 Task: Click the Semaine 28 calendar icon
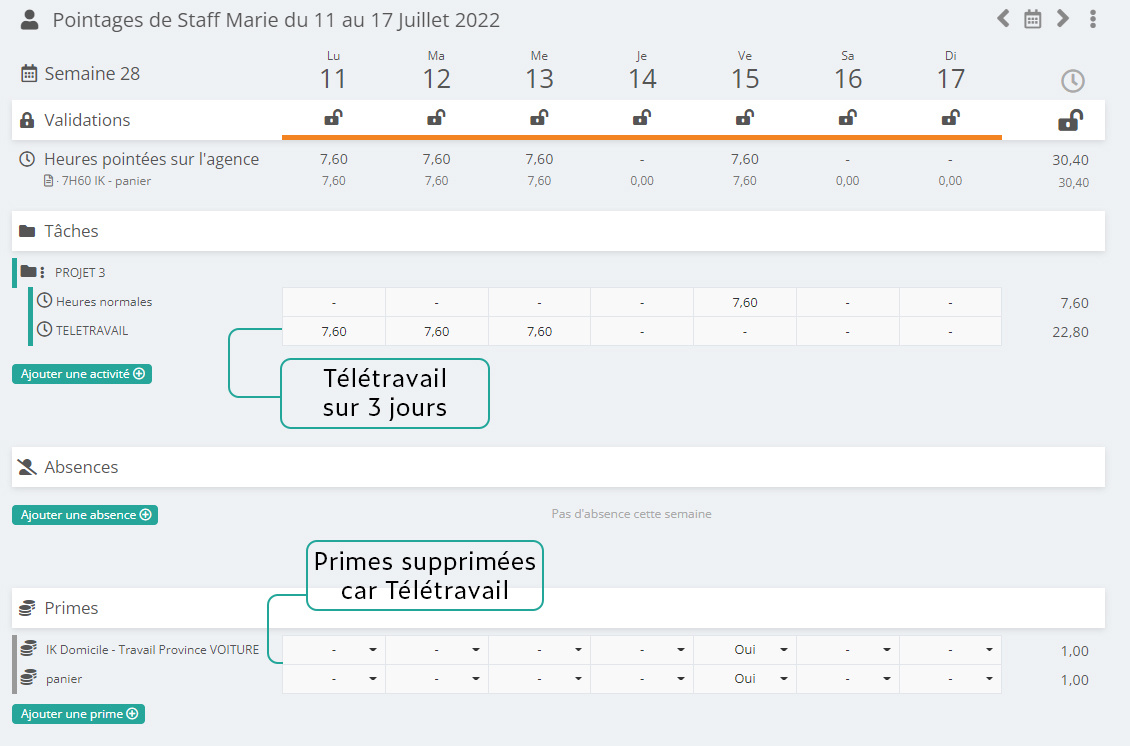pyautogui.click(x=29, y=73)
